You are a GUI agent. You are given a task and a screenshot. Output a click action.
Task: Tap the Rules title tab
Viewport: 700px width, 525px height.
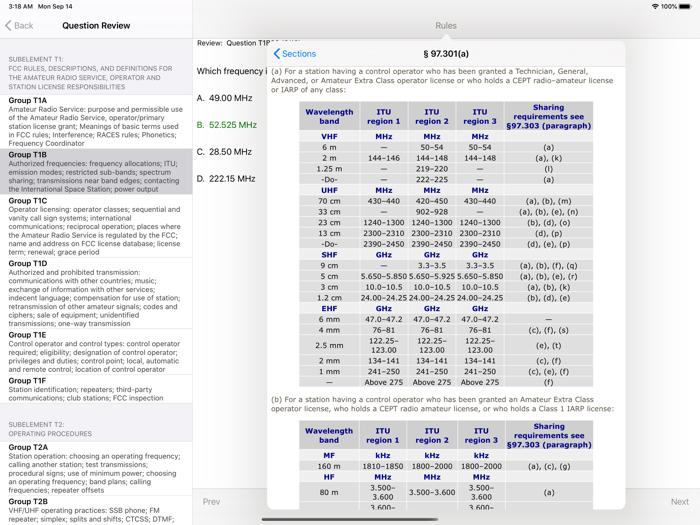pos(446,25)
